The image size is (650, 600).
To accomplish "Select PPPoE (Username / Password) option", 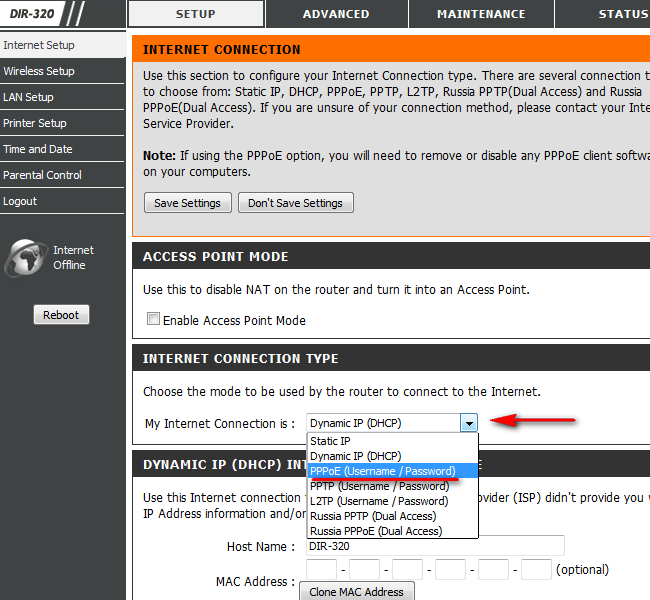I will pos(382,471).
